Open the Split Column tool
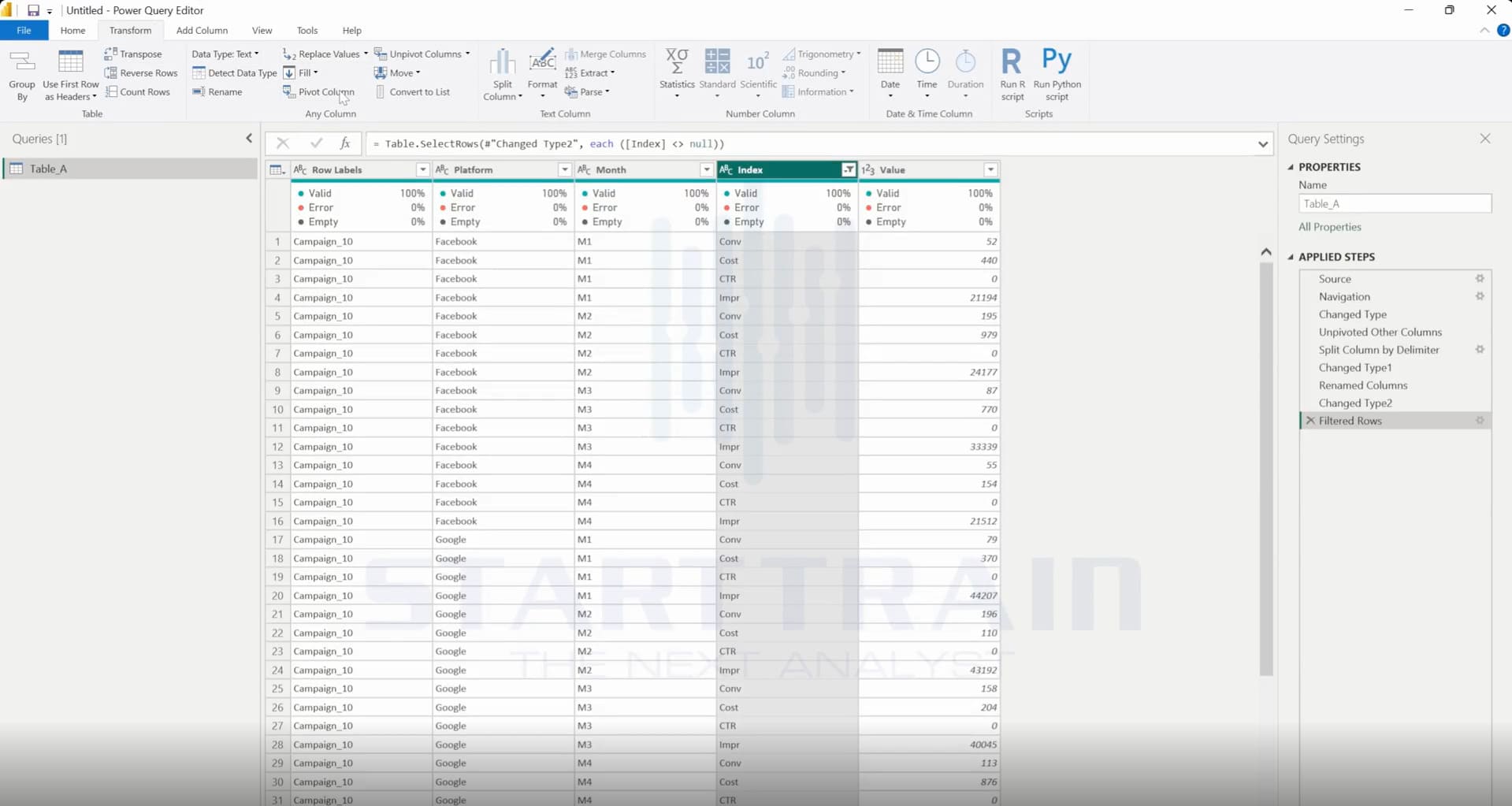The image size is (1512, 806). (x=503, y=76)
